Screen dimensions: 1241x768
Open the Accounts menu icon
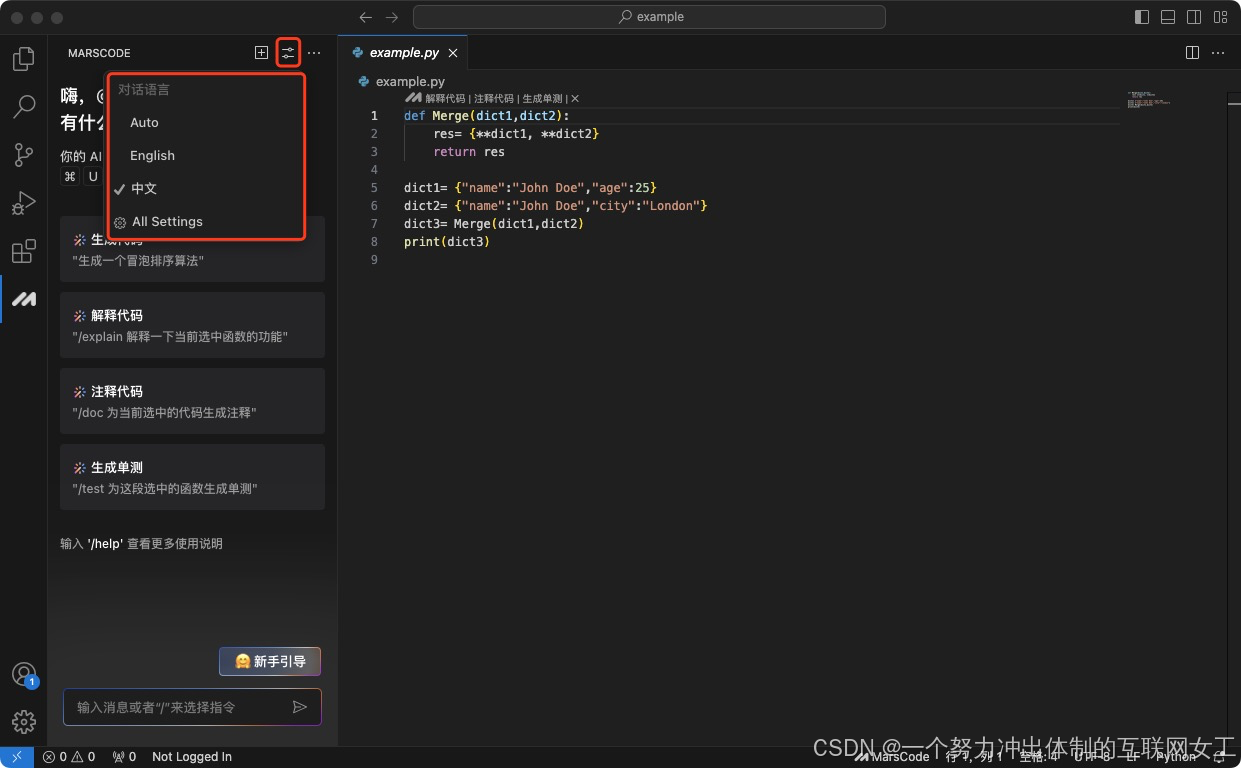coord(24,675)
